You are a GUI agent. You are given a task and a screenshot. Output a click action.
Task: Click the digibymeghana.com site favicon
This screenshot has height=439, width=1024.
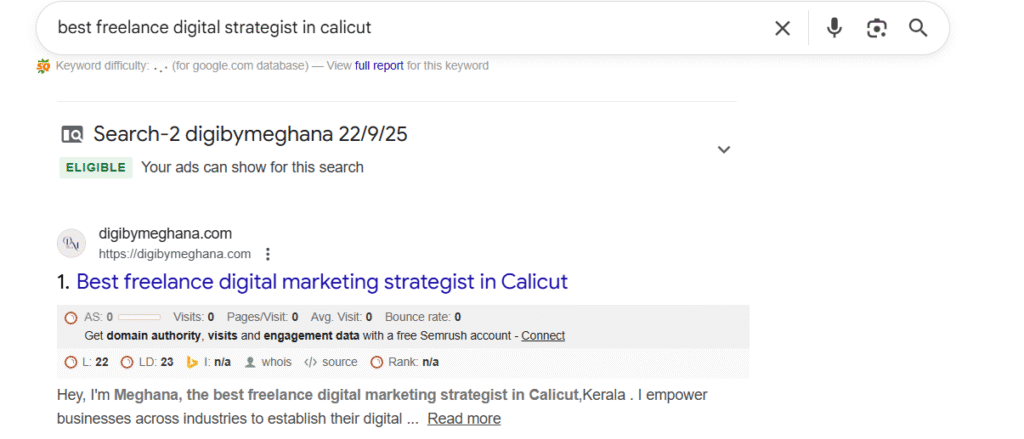[71, 244]
